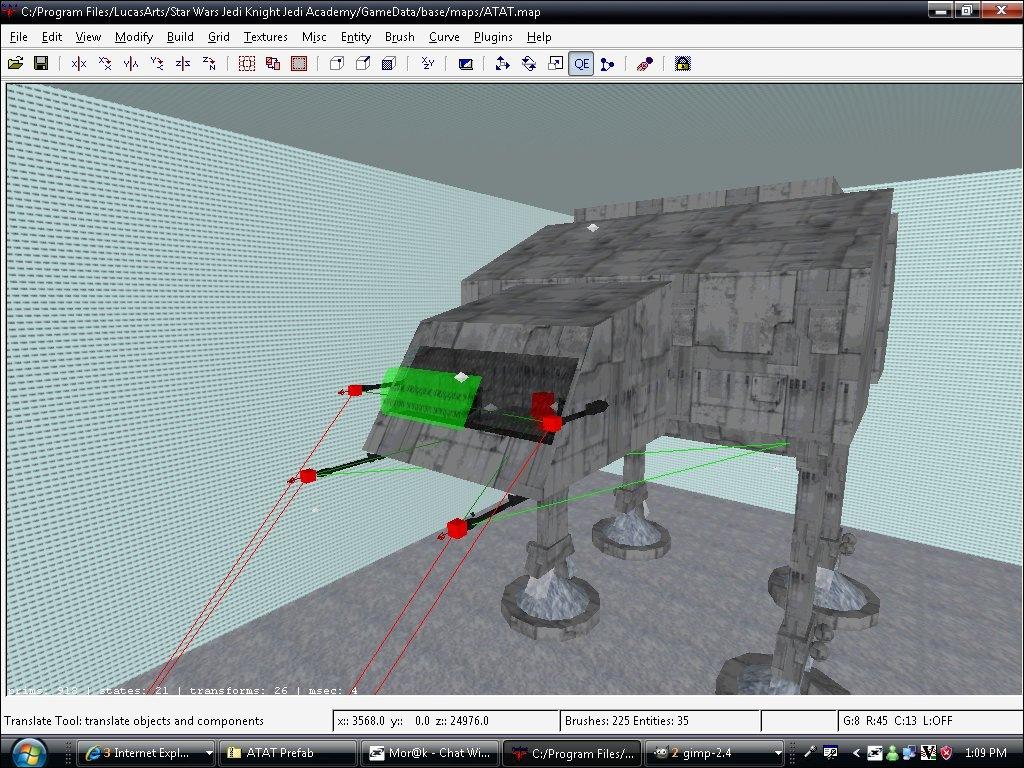Toggle the QE clipper mode button
The width and height of the screenshot is (1024, 768).
tap(581, 64)
